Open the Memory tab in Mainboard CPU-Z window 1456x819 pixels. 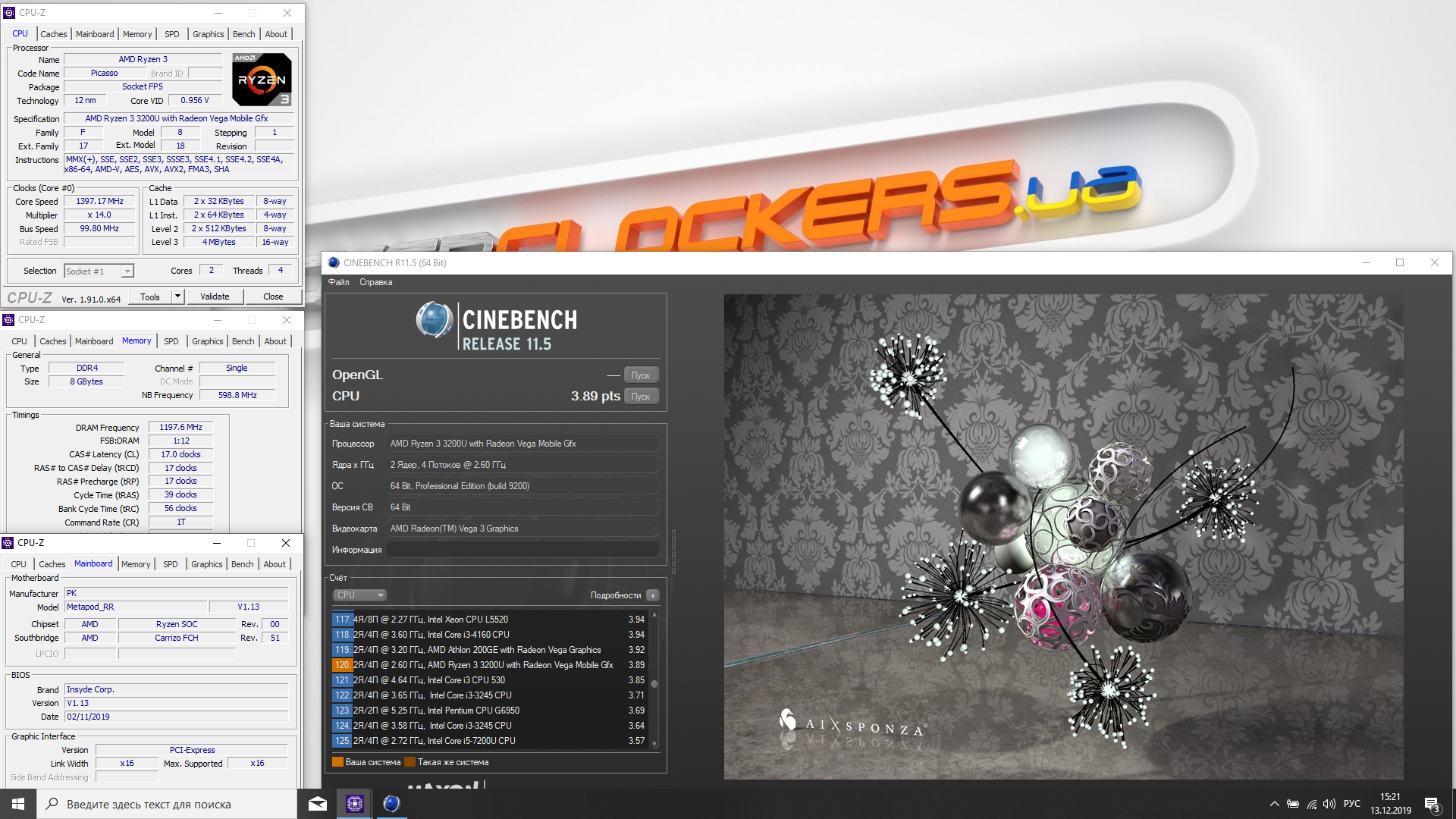click(x=136, y=564)
